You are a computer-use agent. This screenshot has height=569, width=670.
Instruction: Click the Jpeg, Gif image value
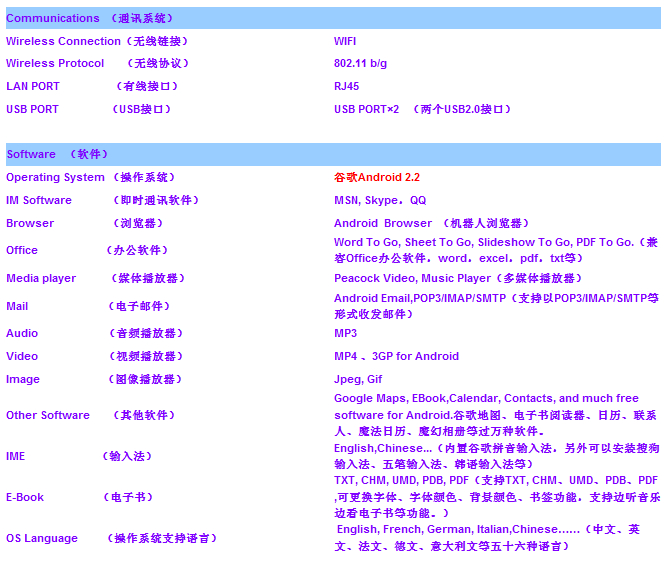coord(358,379)
